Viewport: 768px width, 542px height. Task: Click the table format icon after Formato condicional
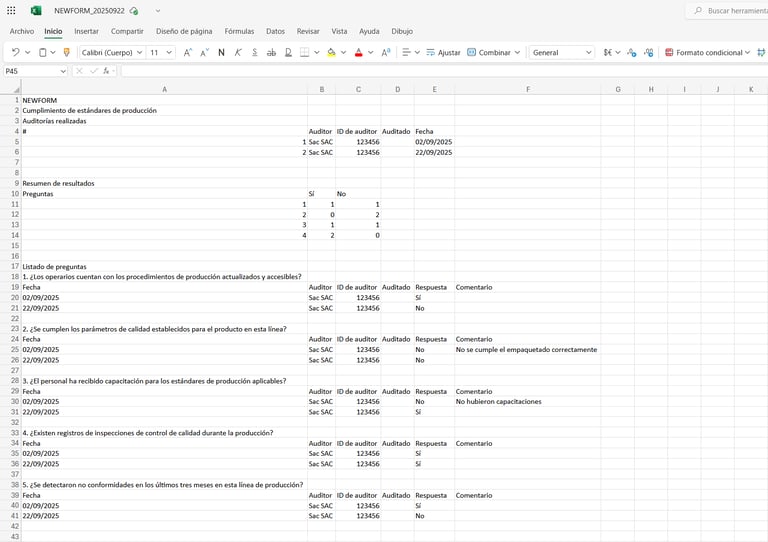761,52
